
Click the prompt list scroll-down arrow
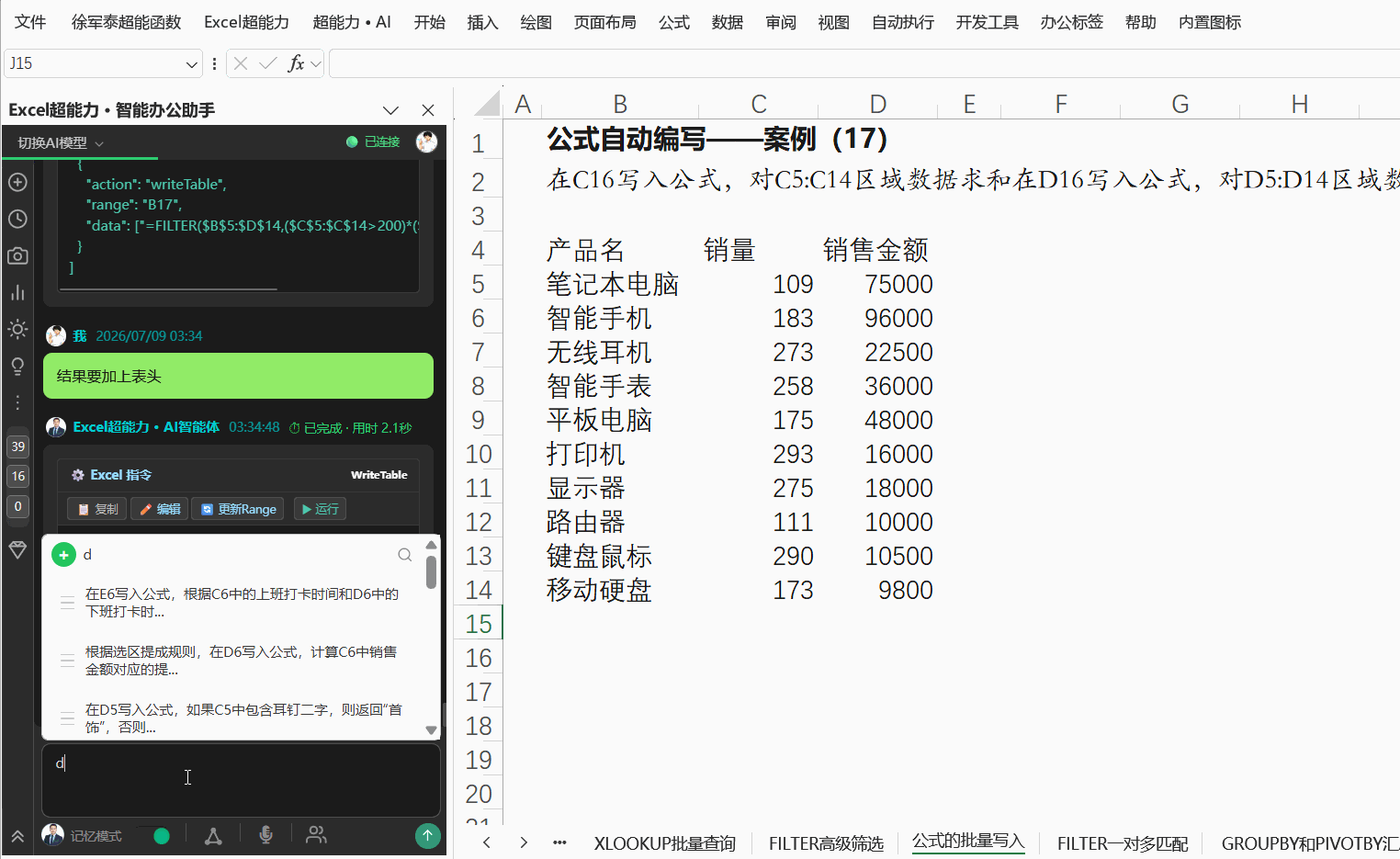tap(431, 730)
